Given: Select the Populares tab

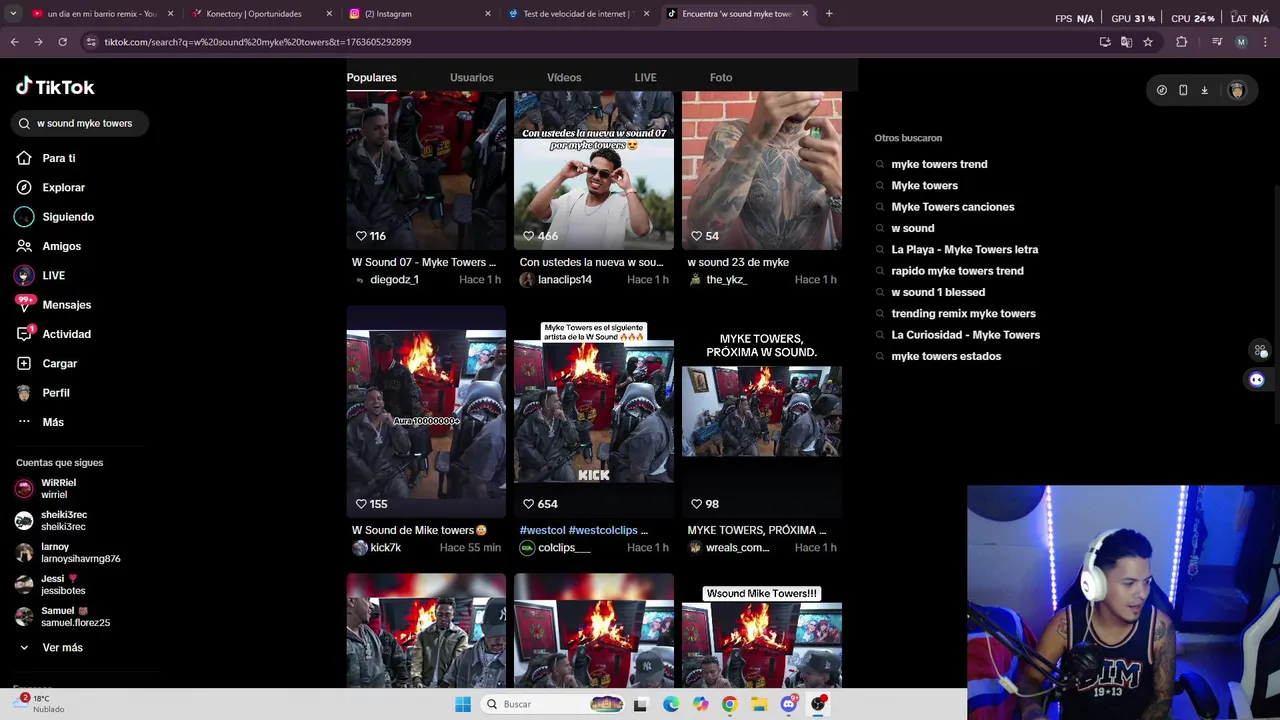Looking at the screenshot, I should click(x=371, y=77).
